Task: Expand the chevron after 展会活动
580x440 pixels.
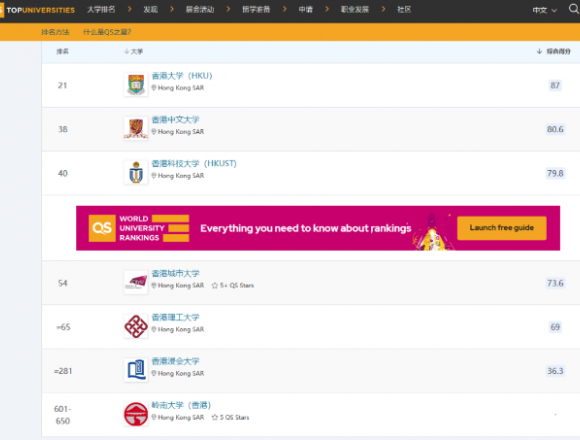Action: point(228,9)
